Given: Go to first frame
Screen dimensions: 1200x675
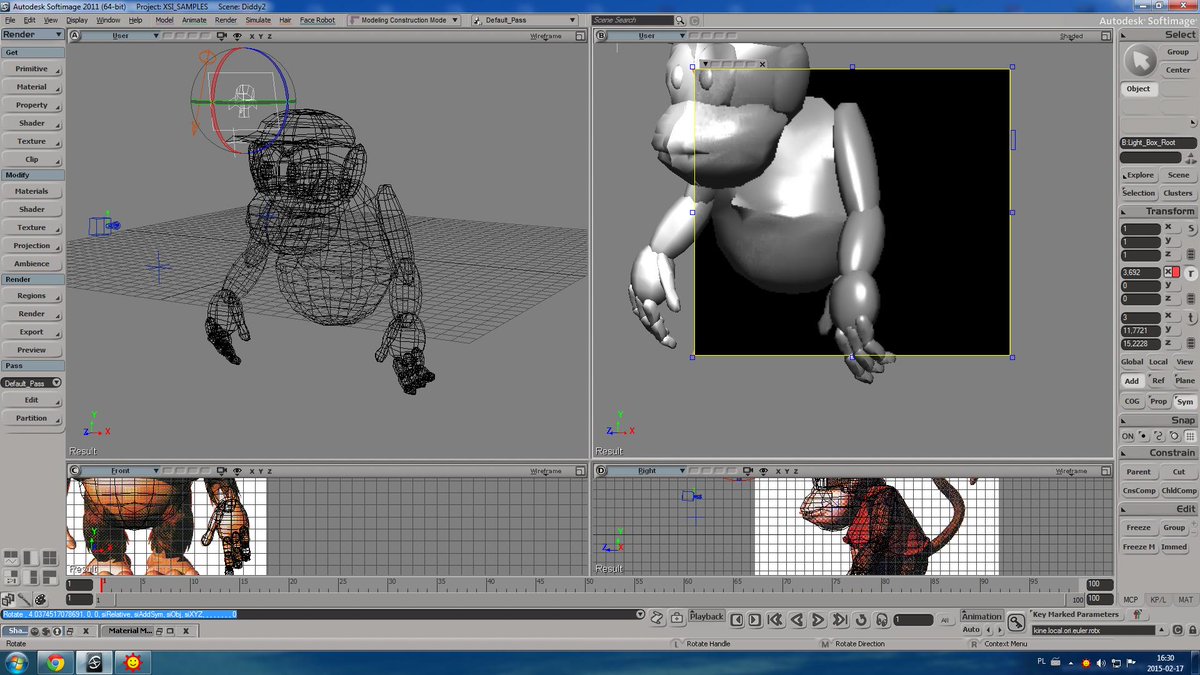Looking at the screenshot, I should (x=776, y=620).
